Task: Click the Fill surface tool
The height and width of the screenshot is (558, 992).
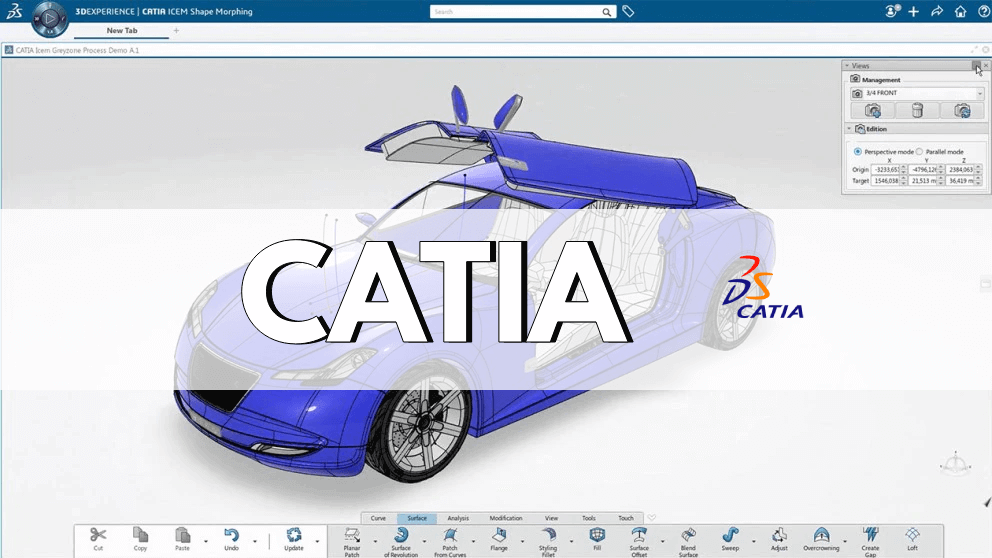Action: pos(597,536)
